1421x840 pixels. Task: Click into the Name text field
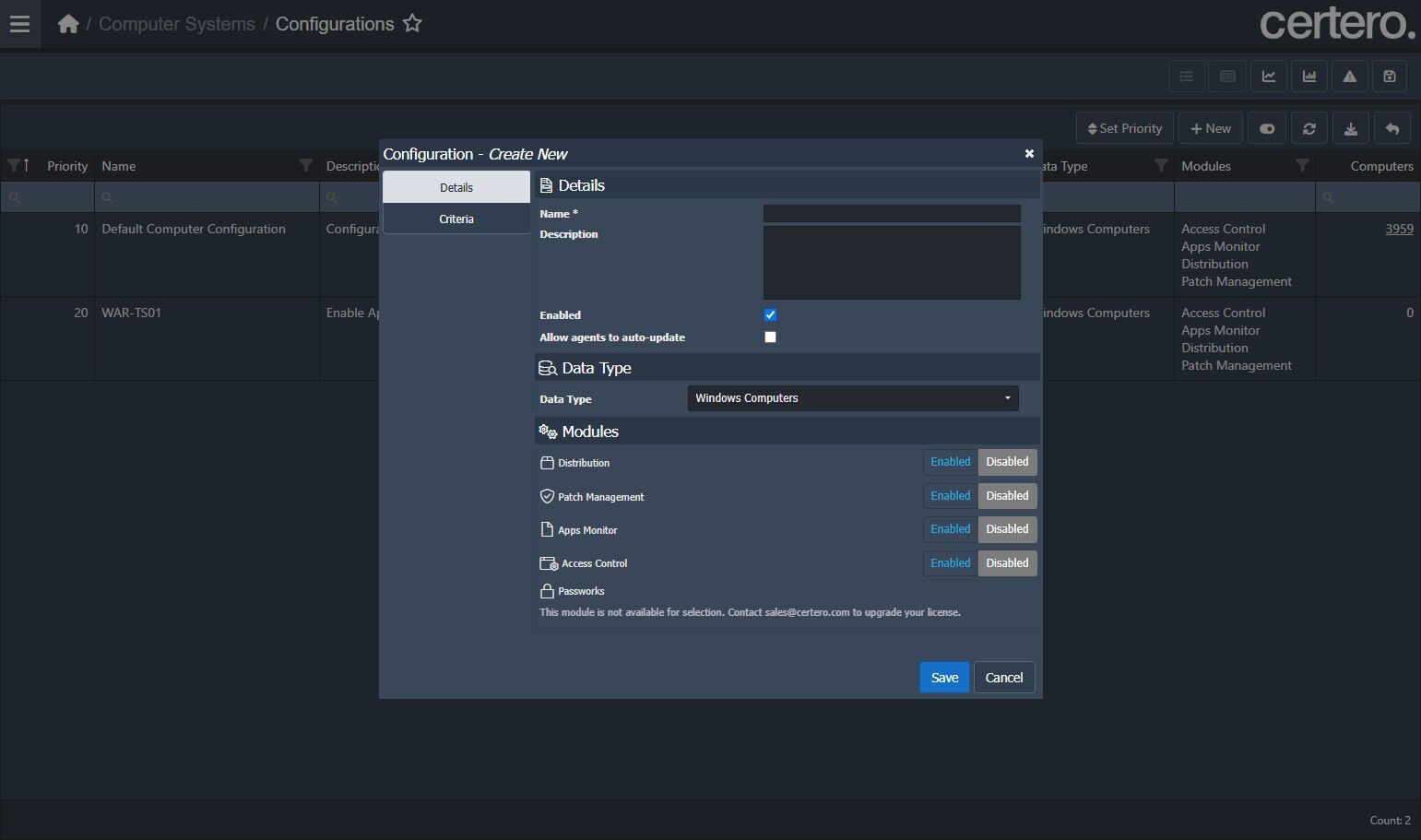tap(891, 214)
